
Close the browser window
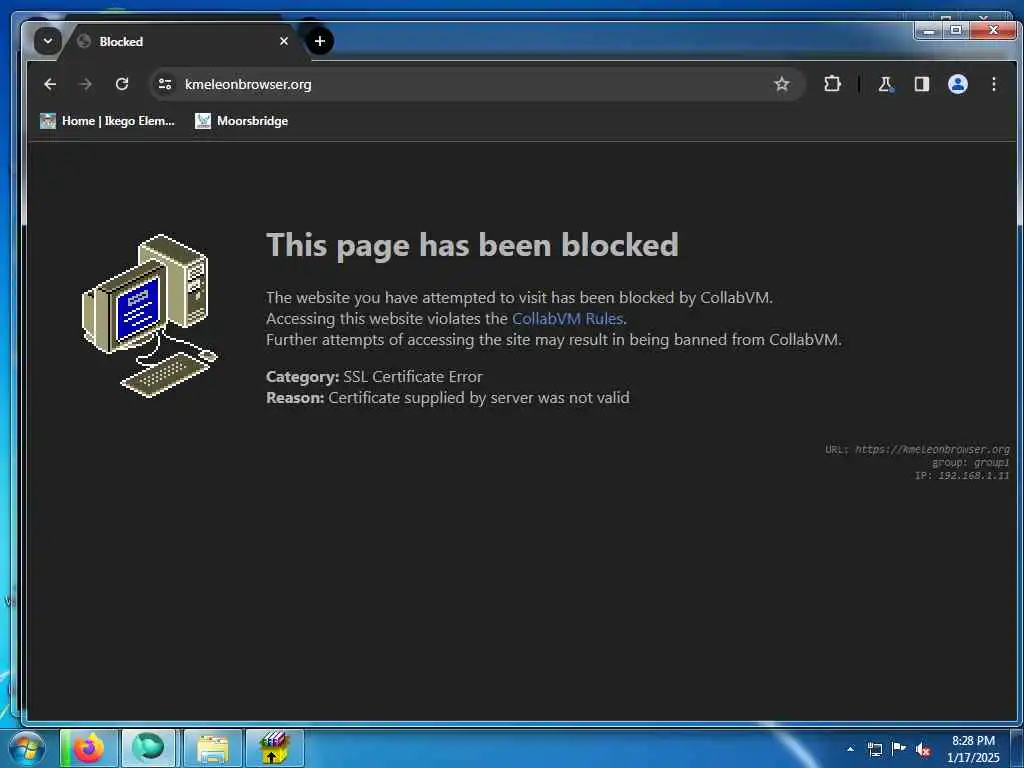(x=993, y=30)
